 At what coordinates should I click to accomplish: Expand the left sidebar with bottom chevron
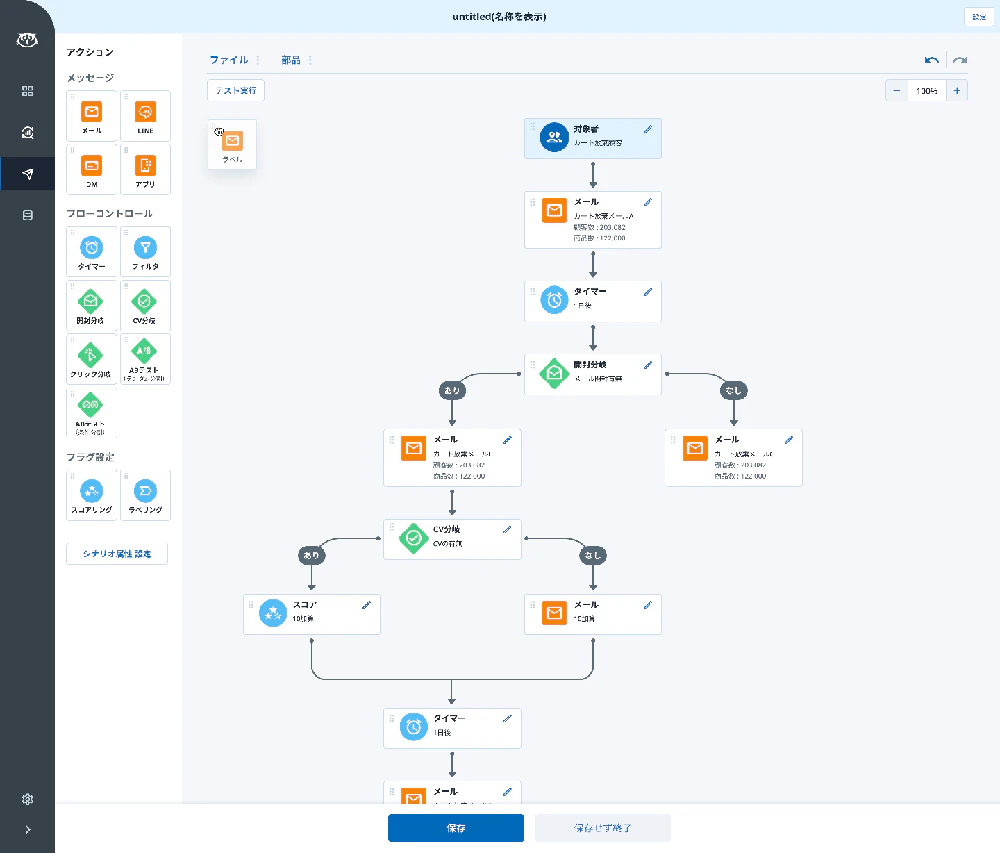[27, 829]
